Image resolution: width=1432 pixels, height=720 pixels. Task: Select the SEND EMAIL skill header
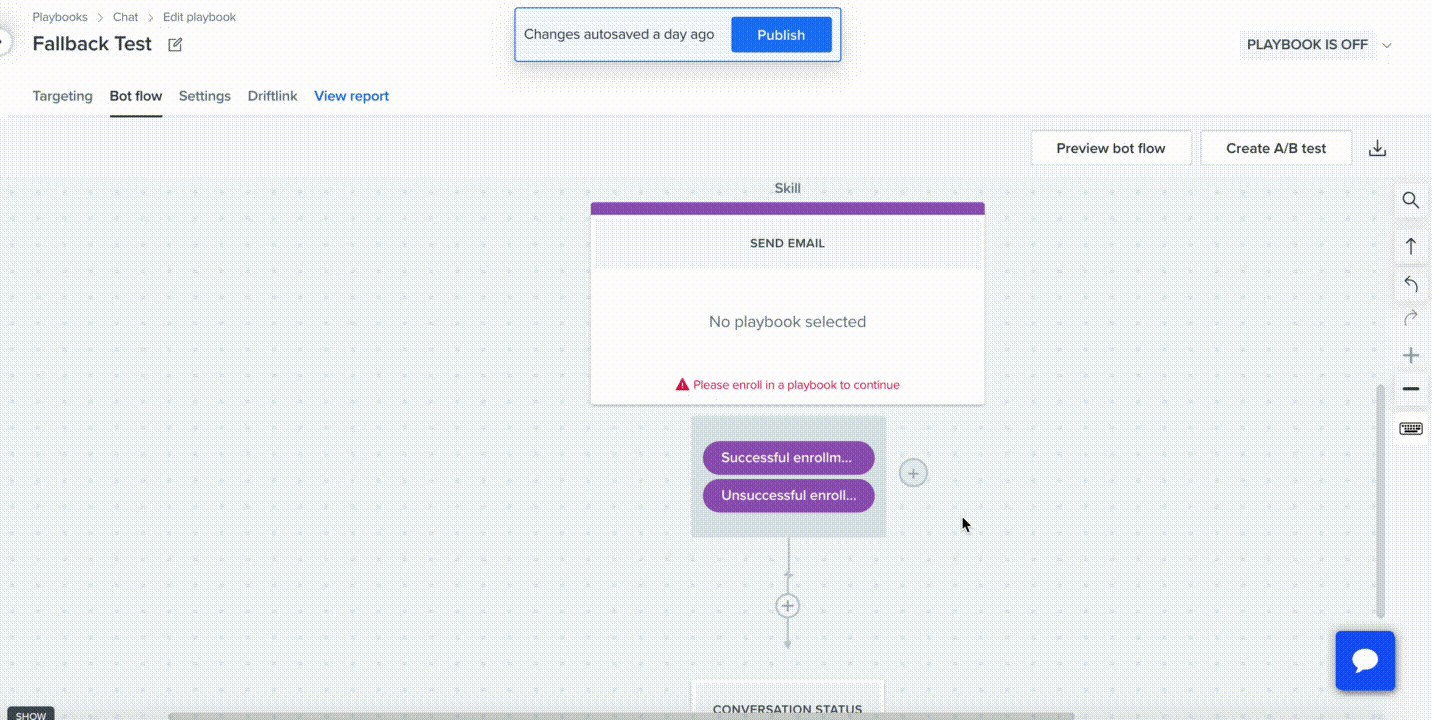click(788, 243)
